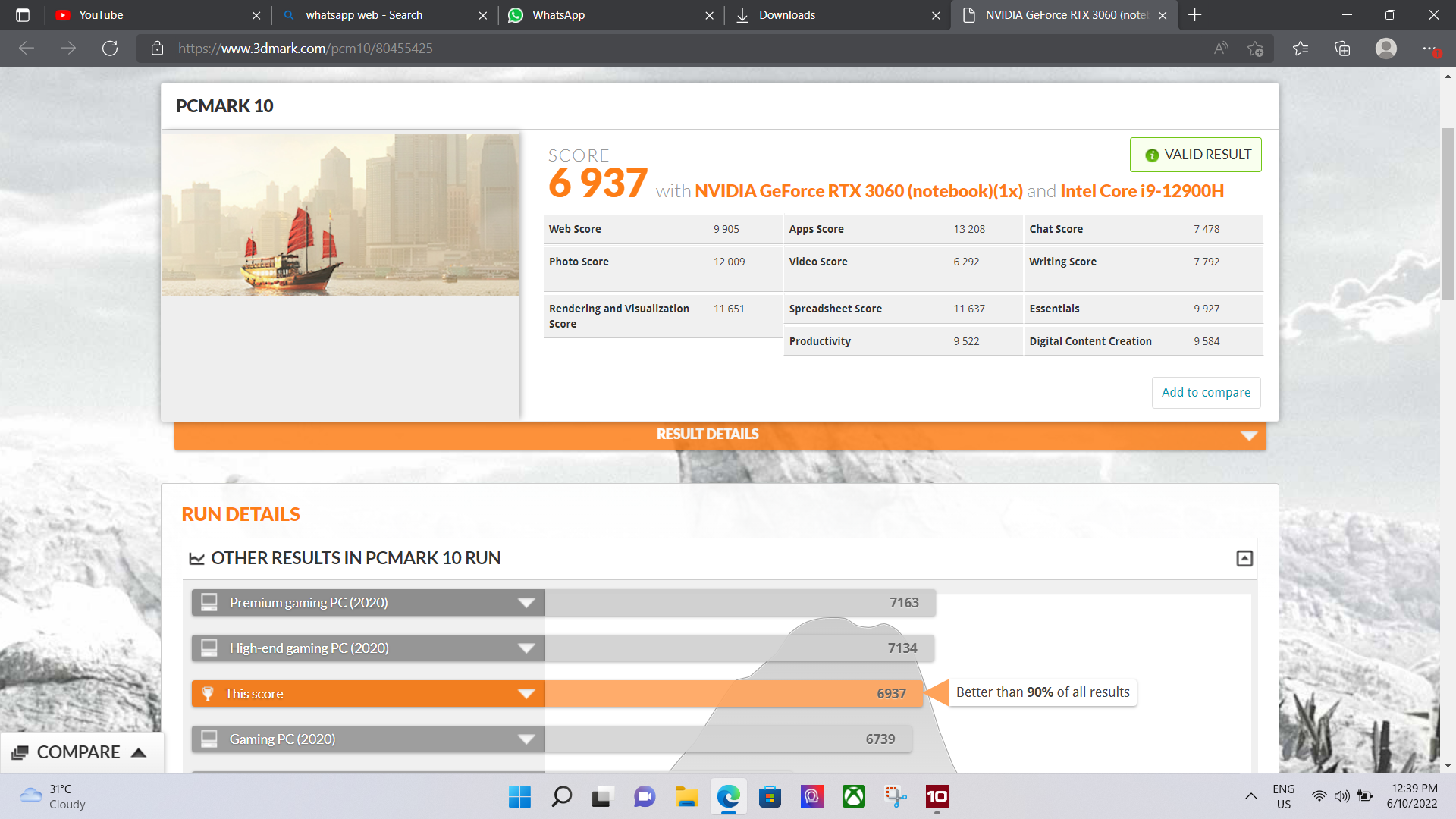1456x819 pixels.
Task: Open the Collections icon
Action: point(1342,49)
